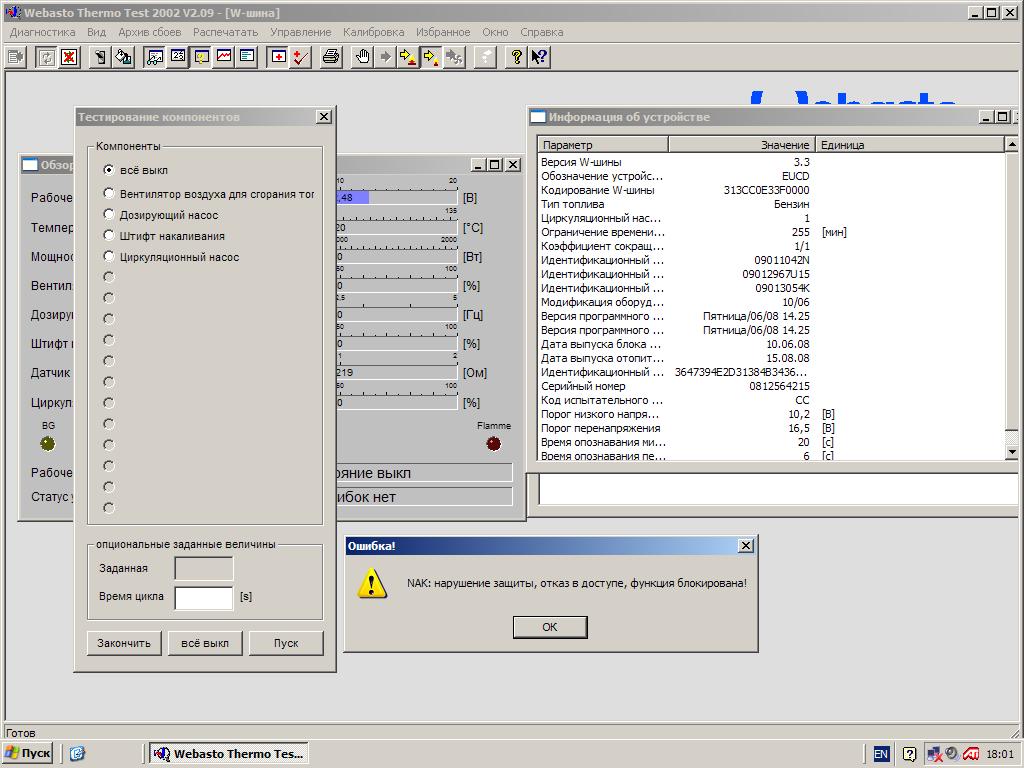Click the voltage gauge bar marked [В]

point(397,197)
